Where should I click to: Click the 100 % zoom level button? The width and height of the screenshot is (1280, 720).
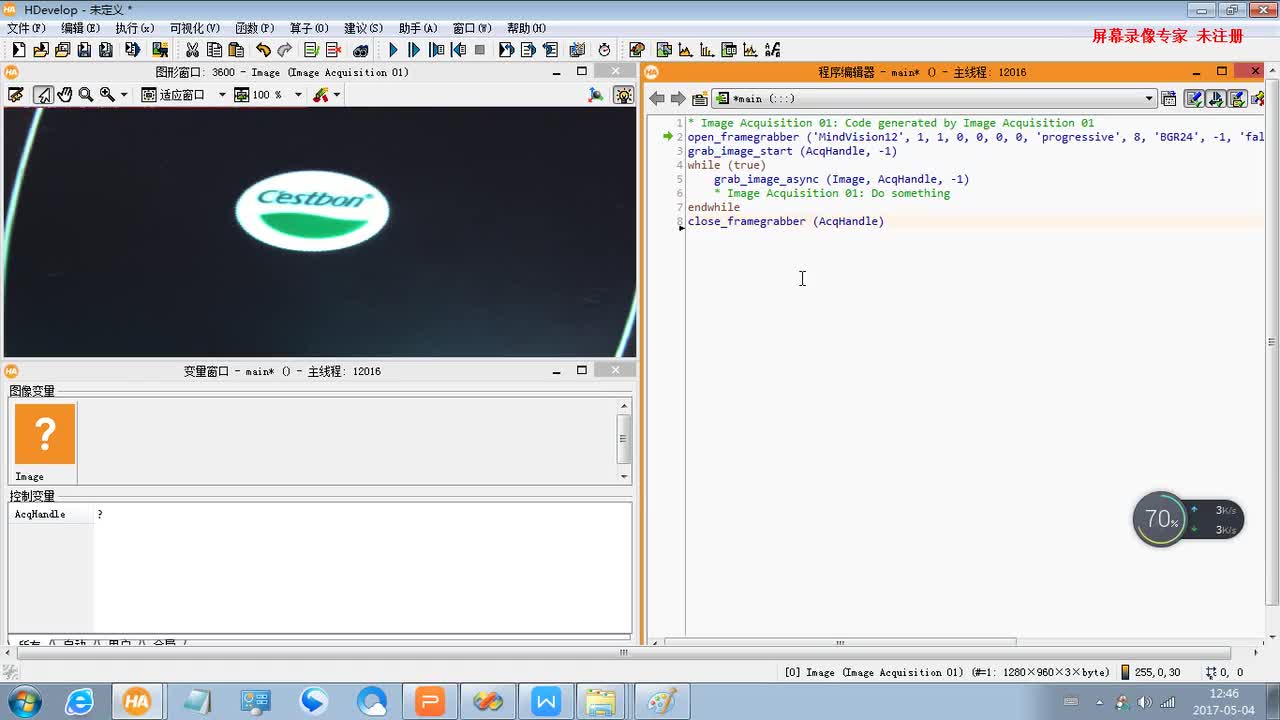[x=258, y=95]
